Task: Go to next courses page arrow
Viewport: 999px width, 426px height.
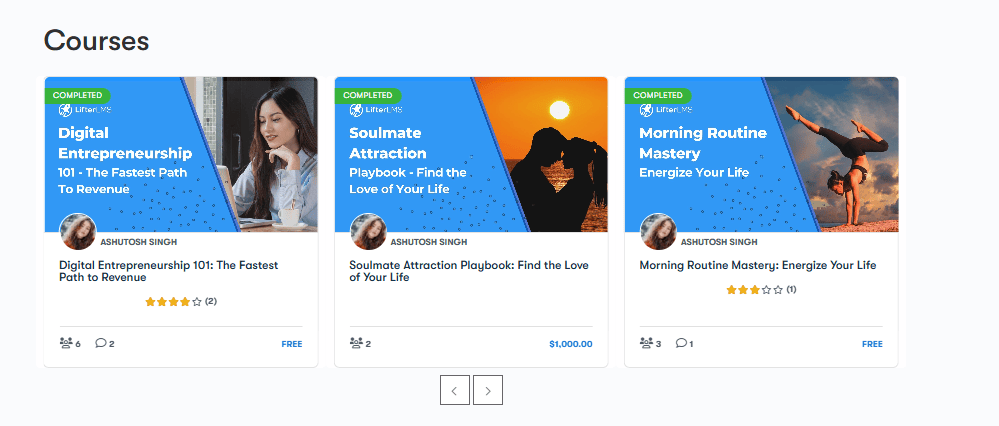Action: click(488, 391)
